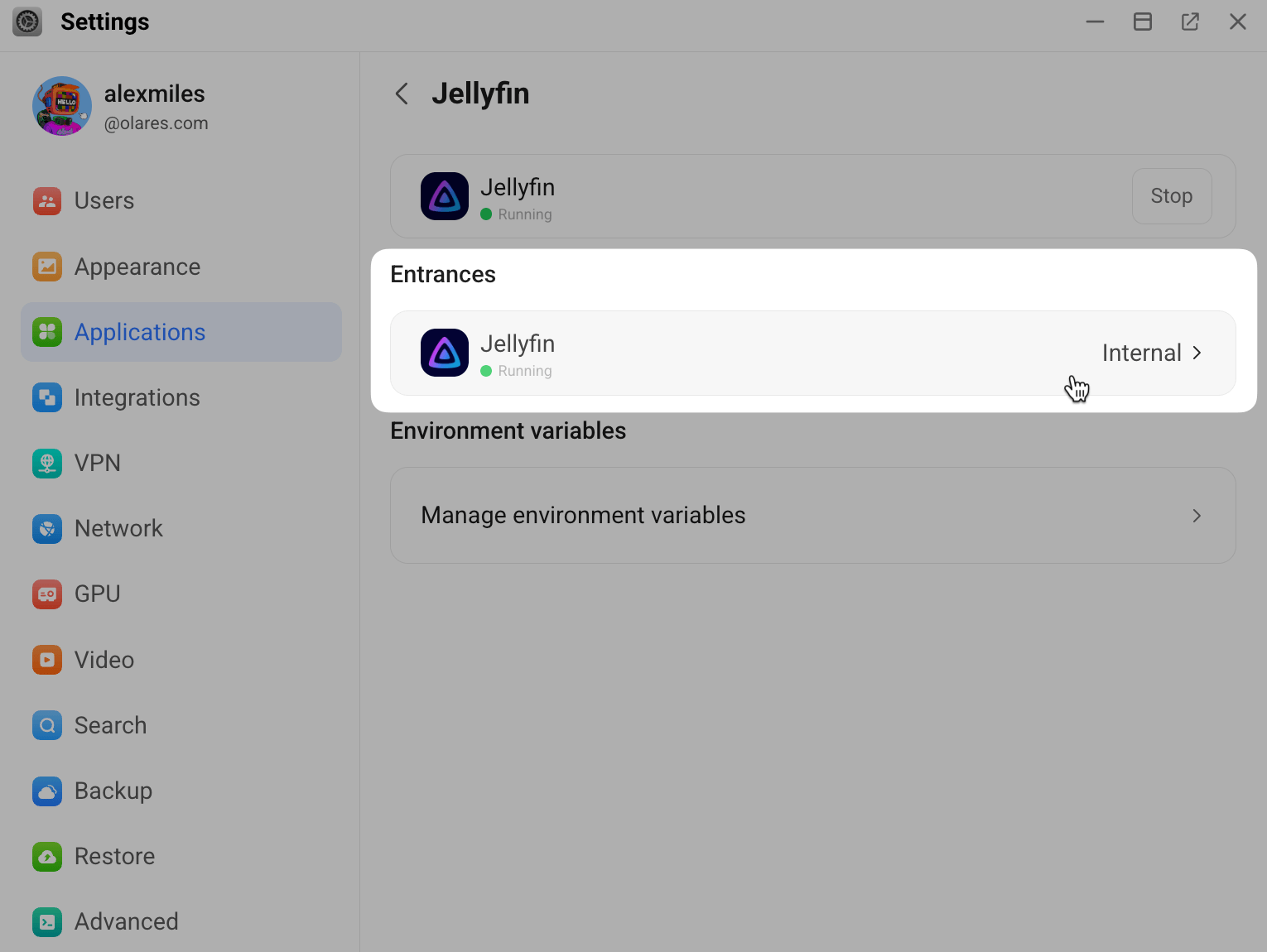Click the Advanced terminal icon
The height and width of the screenshot is (952, 1267).
[x=47, y=921]
